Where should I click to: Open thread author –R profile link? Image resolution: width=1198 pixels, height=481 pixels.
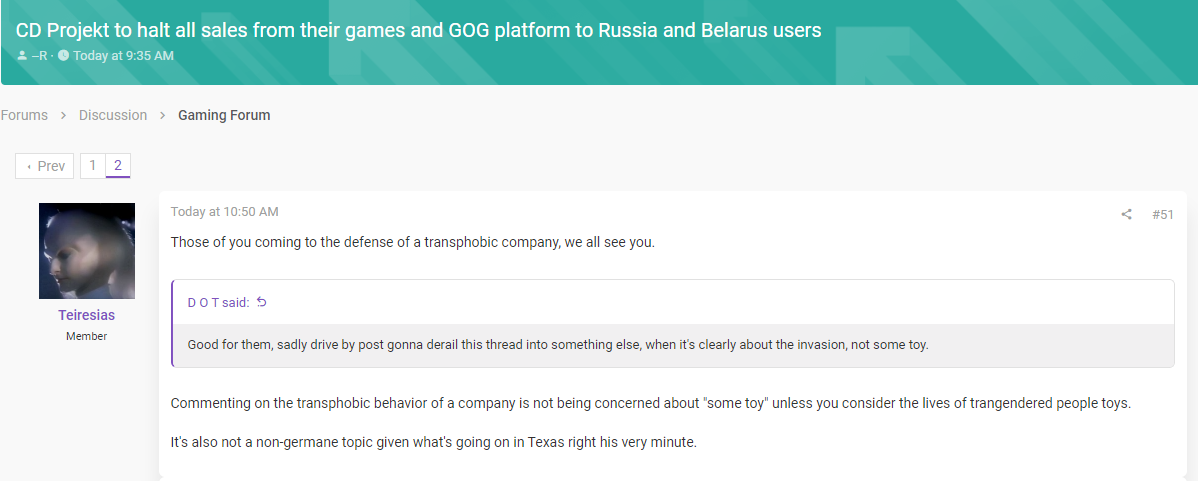click(40, 56)
